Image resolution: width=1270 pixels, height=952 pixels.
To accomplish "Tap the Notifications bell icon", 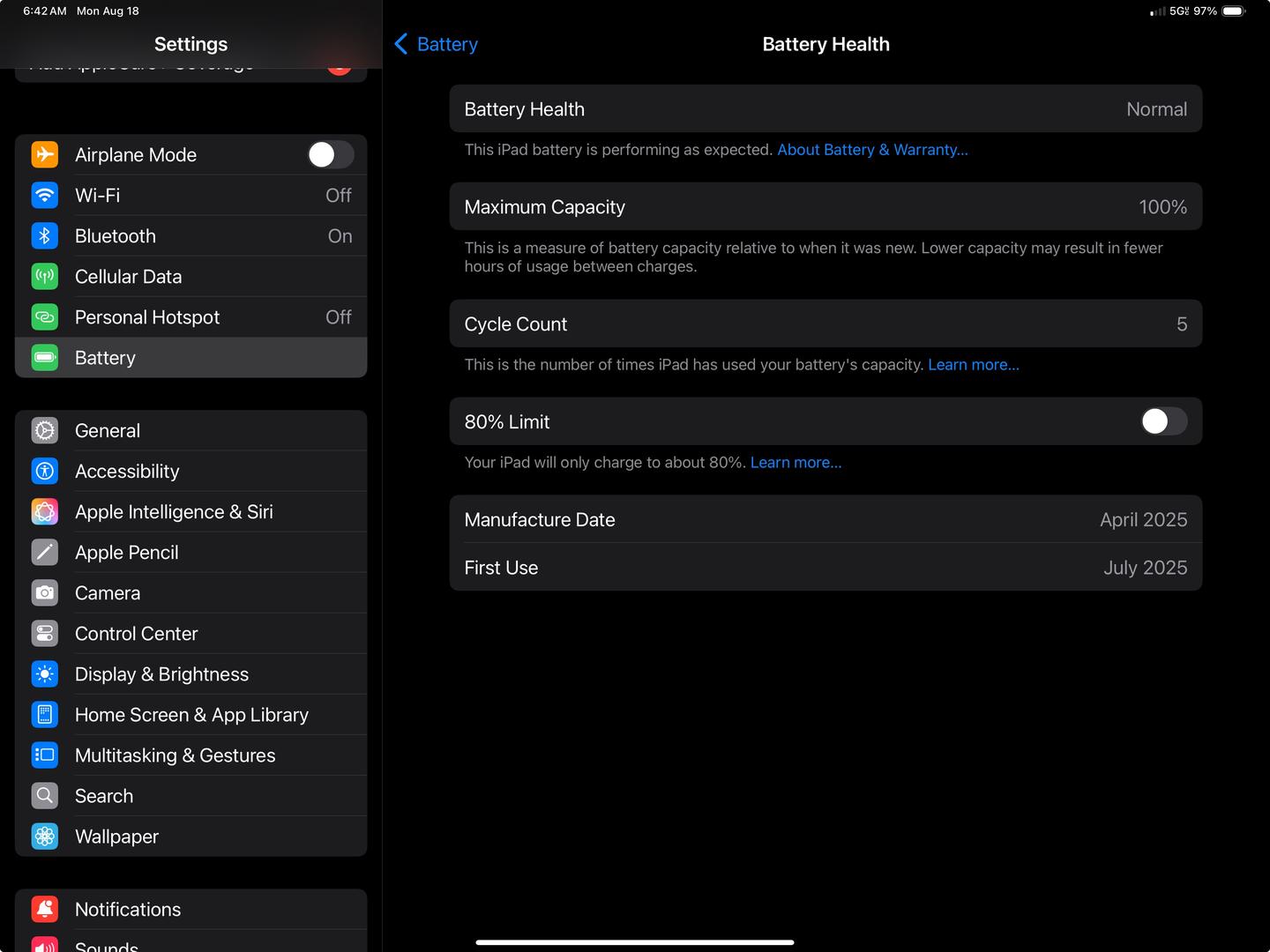I will (x=45, y=909).
